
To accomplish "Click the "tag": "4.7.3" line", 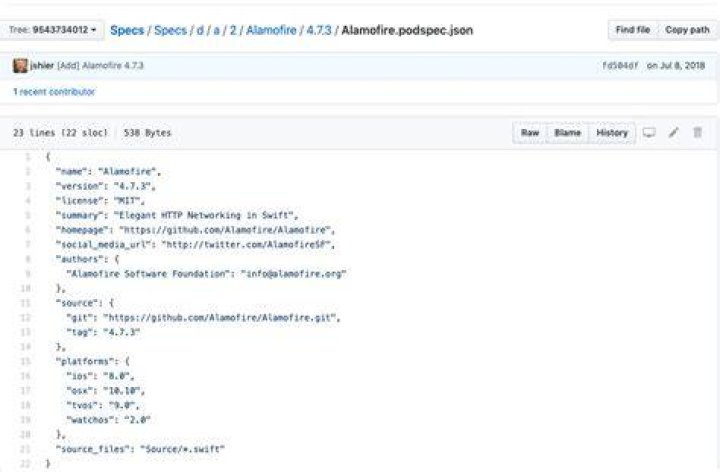I will 103,332.
